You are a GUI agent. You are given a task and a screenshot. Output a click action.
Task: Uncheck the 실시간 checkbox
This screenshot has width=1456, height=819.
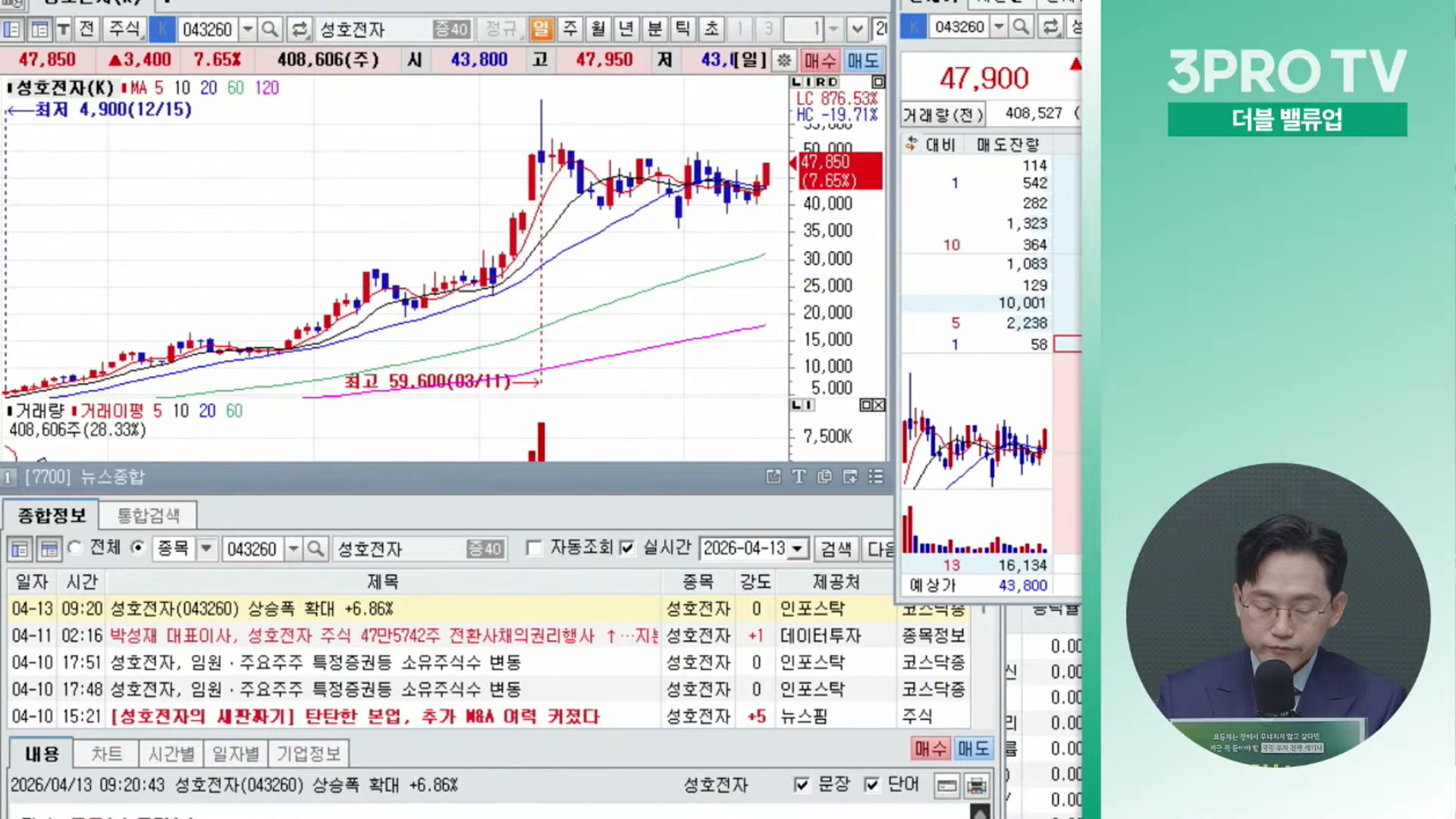click(x=627, y=548)
